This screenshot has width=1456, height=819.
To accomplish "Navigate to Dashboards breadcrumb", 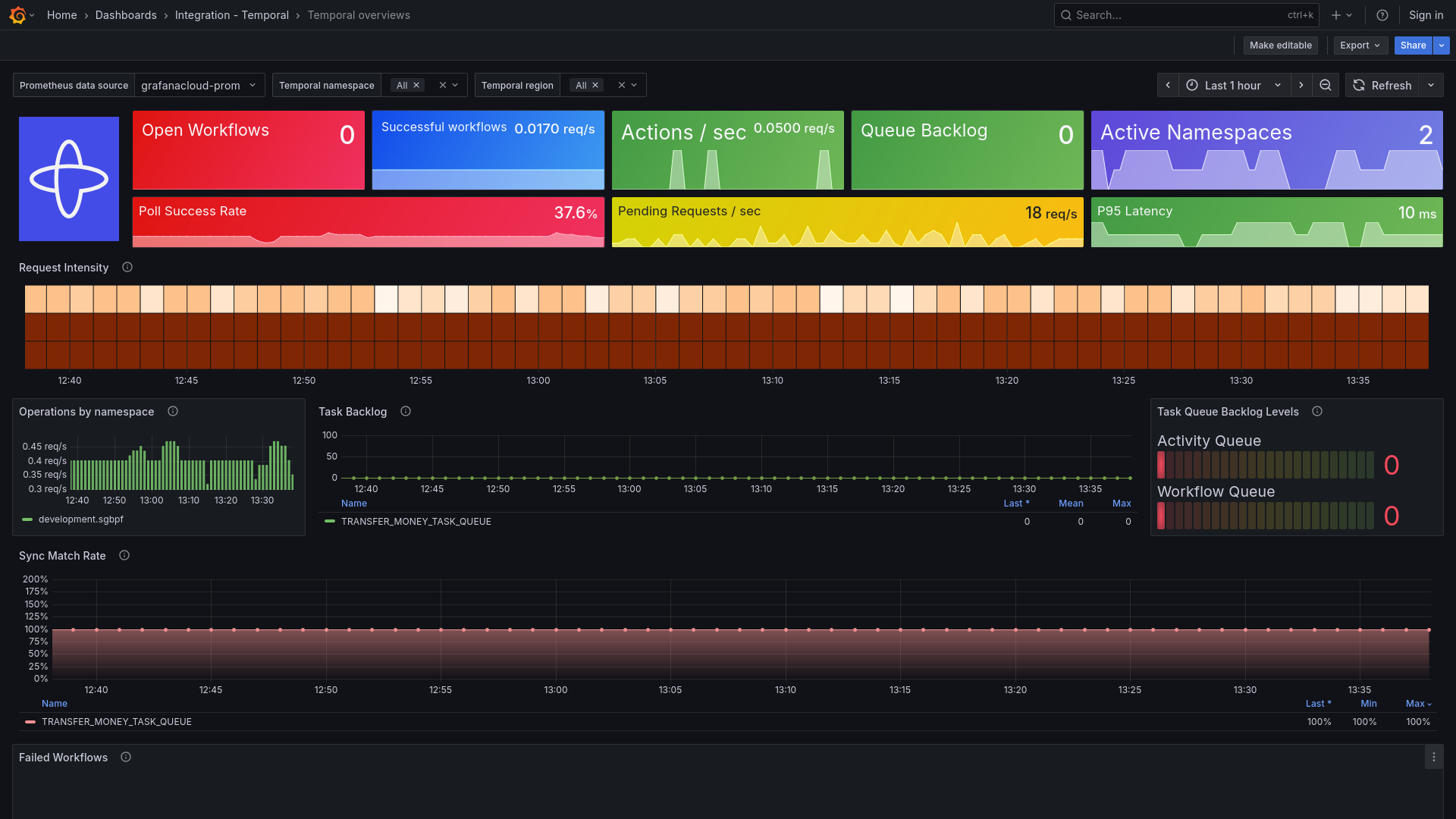I will (x=126, y=15).
